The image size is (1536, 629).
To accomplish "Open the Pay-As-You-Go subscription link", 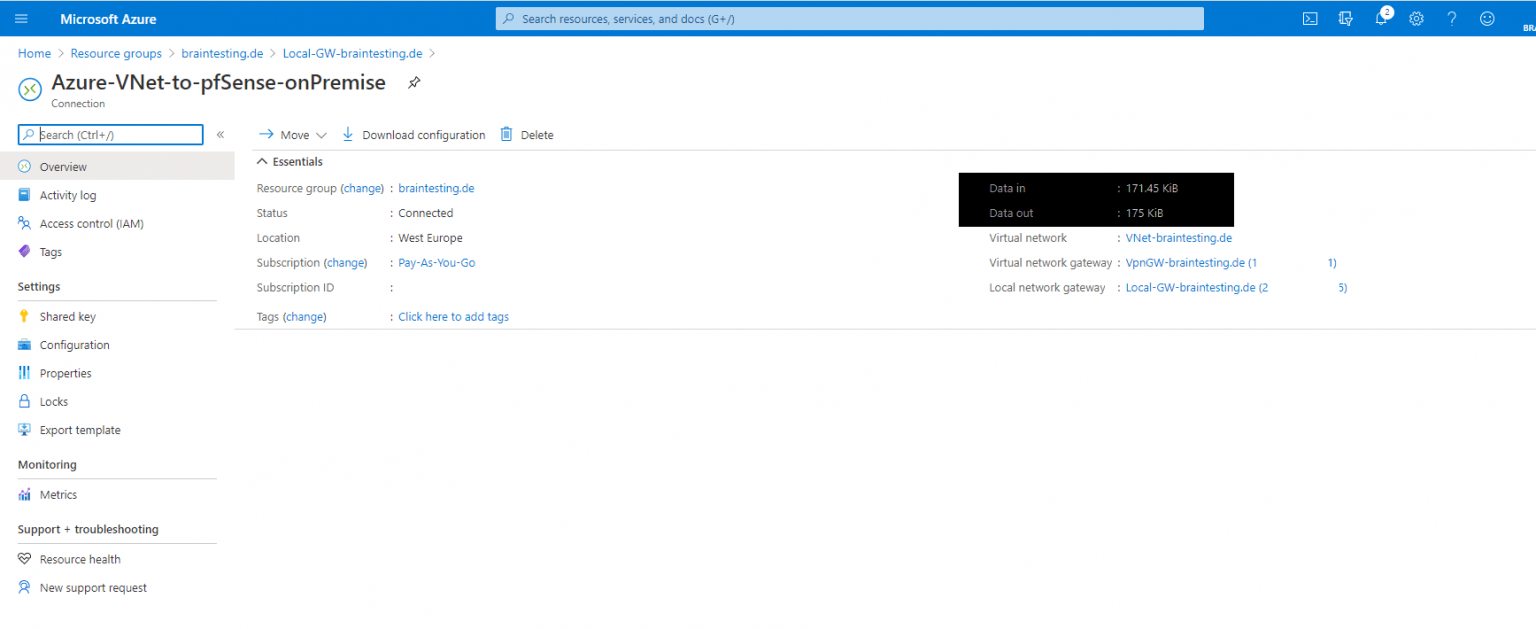I will 437,263.
